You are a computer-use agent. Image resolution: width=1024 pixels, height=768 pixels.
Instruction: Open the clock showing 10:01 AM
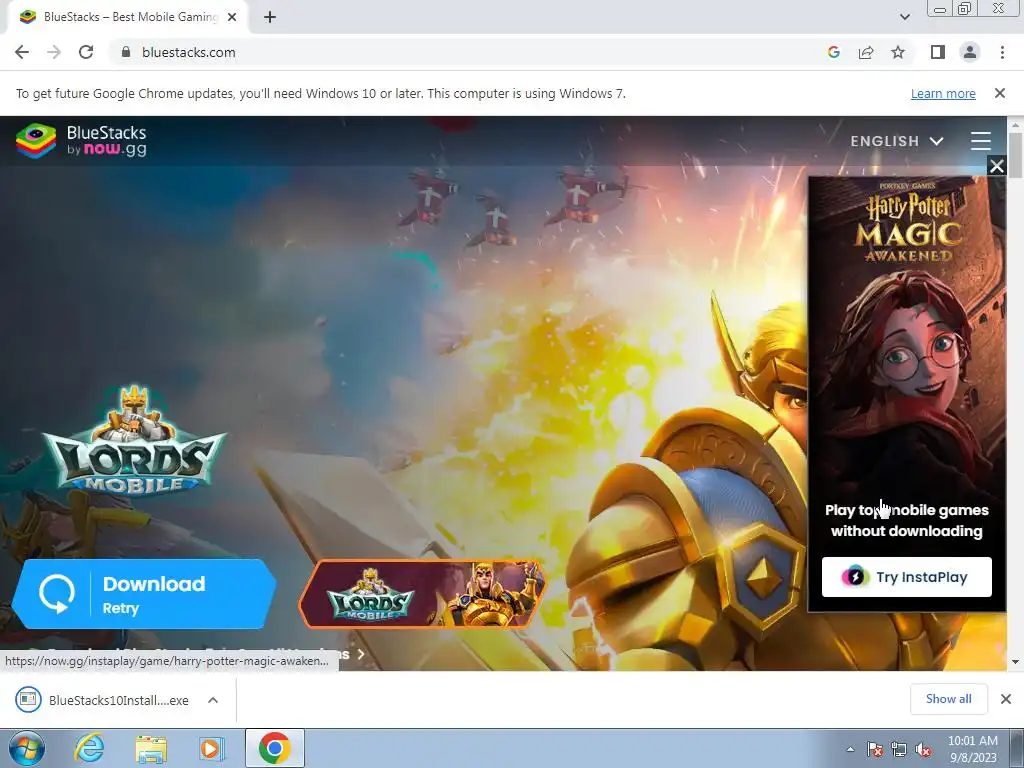click(972, 748)
